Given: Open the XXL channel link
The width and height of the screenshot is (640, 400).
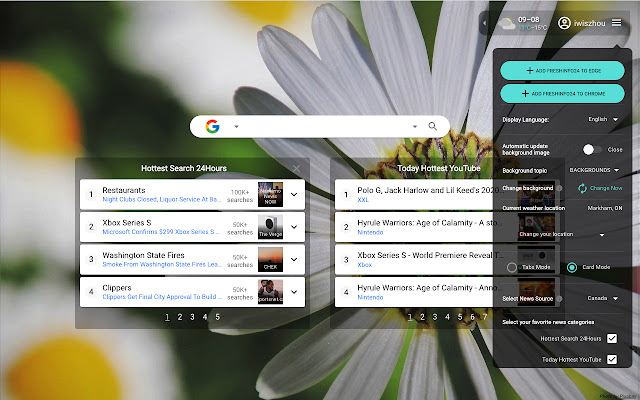Looking at the screenshot, I should 363,200.
